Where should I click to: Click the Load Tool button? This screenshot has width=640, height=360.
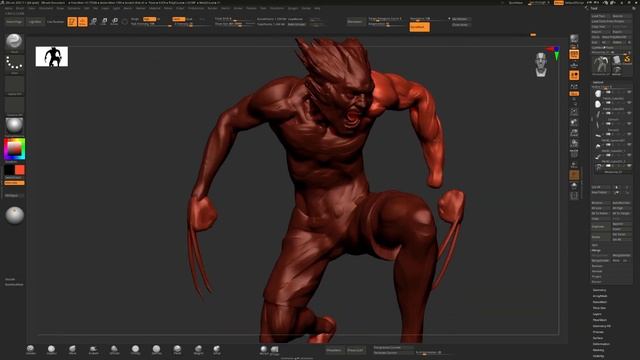601,16
